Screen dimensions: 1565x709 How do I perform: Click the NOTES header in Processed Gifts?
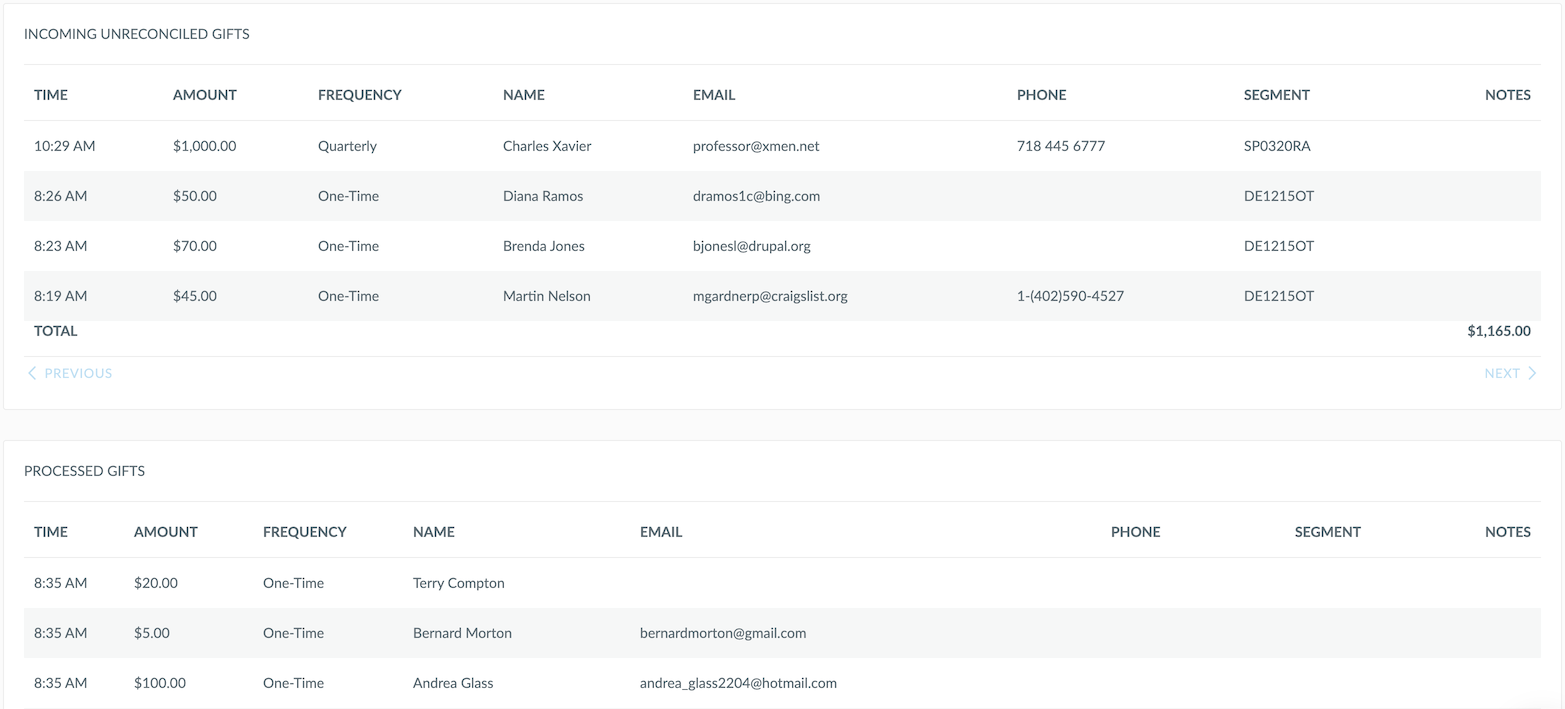click(x=1508, y=532)
